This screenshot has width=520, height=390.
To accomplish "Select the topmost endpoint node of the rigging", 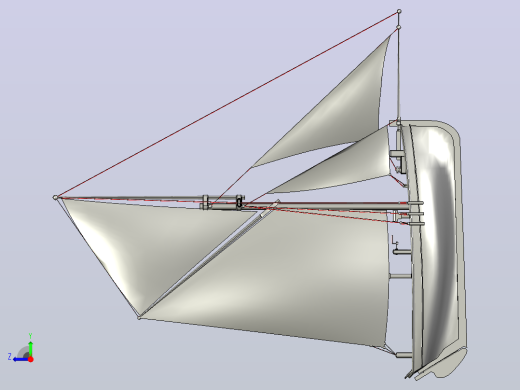I will 399,12.
